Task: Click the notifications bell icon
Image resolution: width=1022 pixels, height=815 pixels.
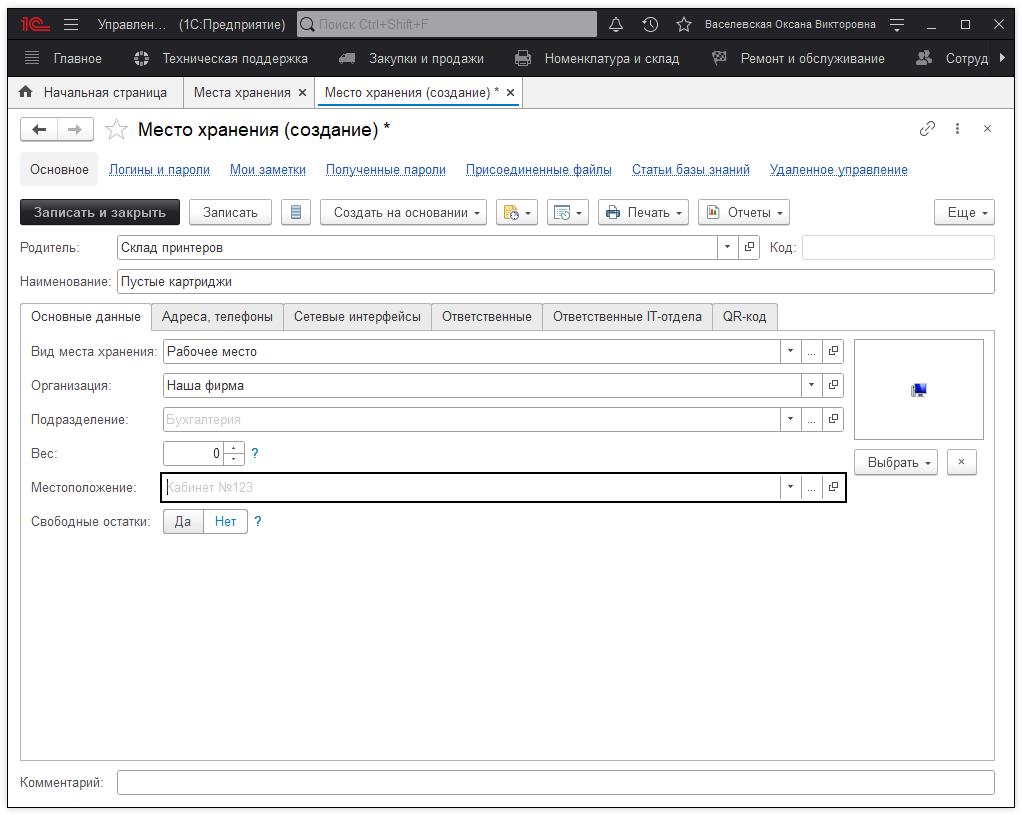Action: click(616, 24)
